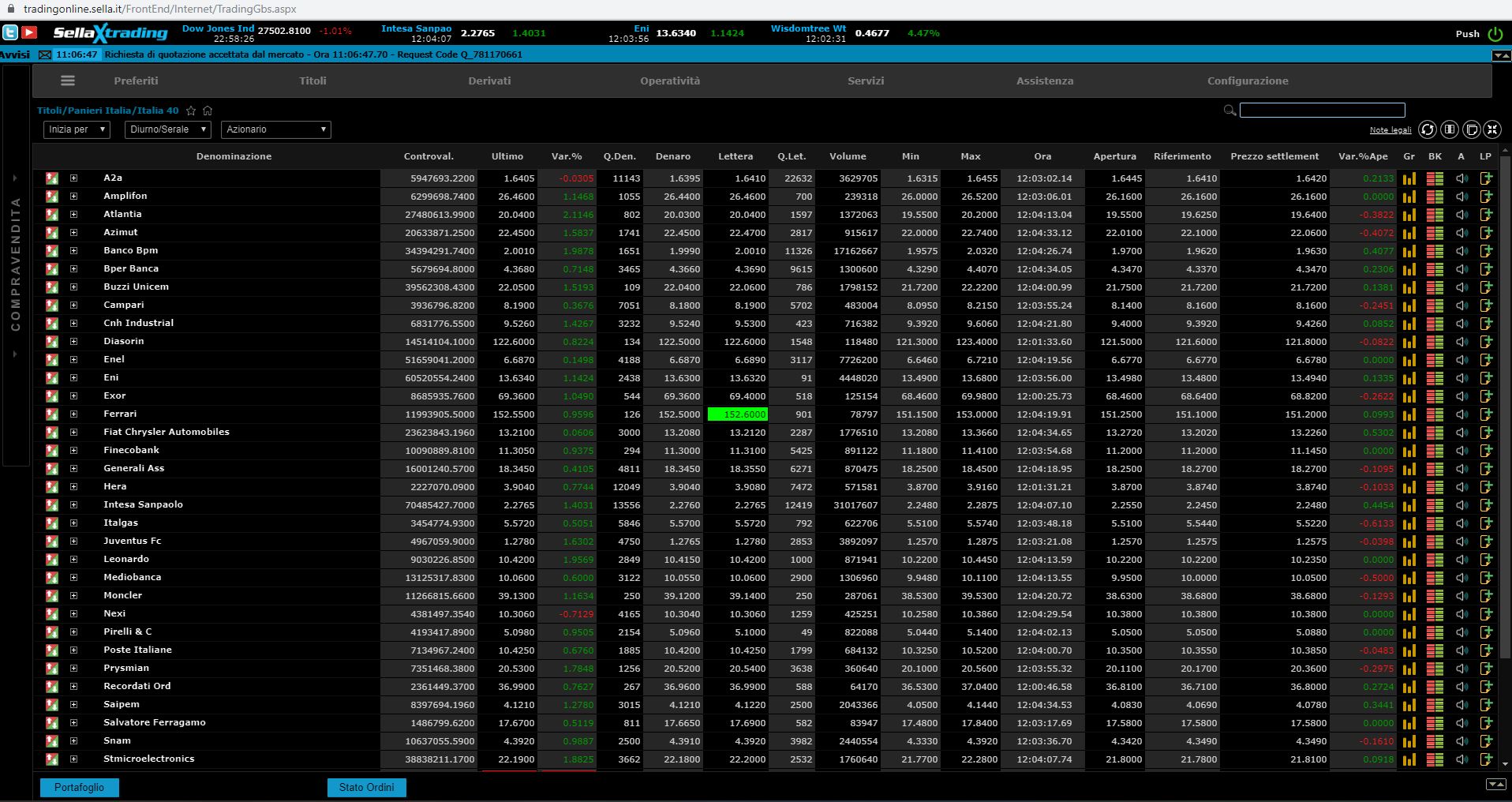Sort by the Var.% column header

pos(567,156)
